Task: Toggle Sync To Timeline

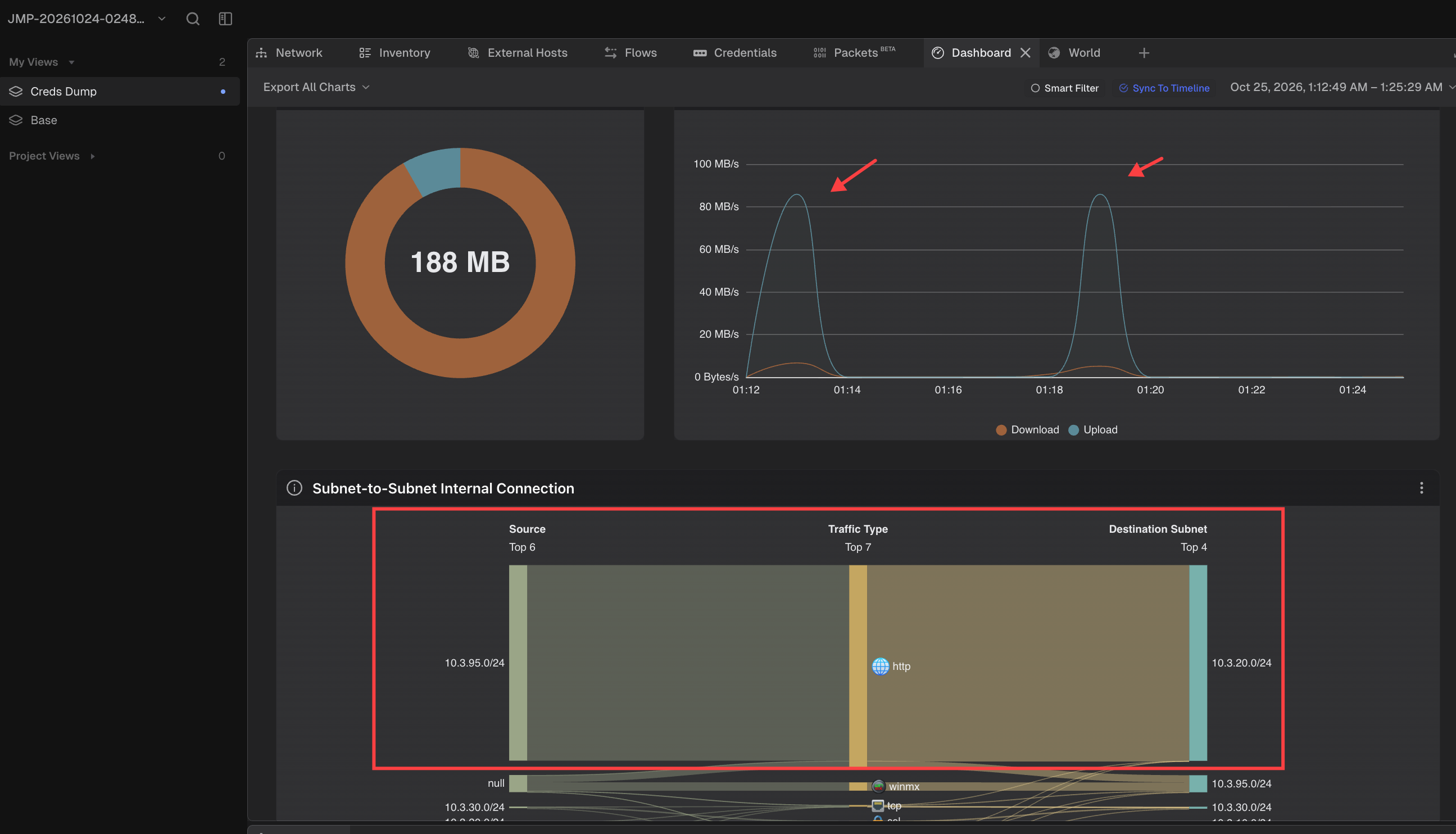Action: click(x=1164, y=88)
